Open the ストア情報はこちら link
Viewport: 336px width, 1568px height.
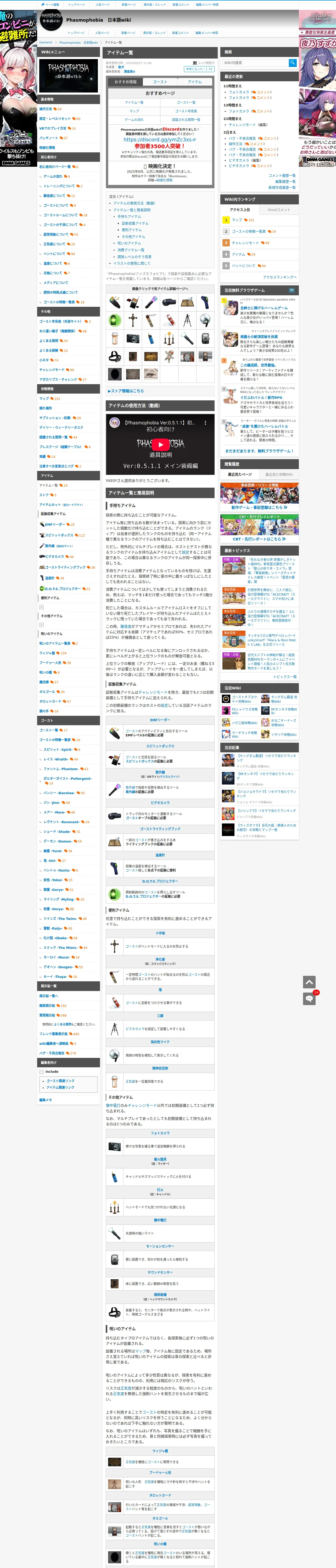point(126,391)
